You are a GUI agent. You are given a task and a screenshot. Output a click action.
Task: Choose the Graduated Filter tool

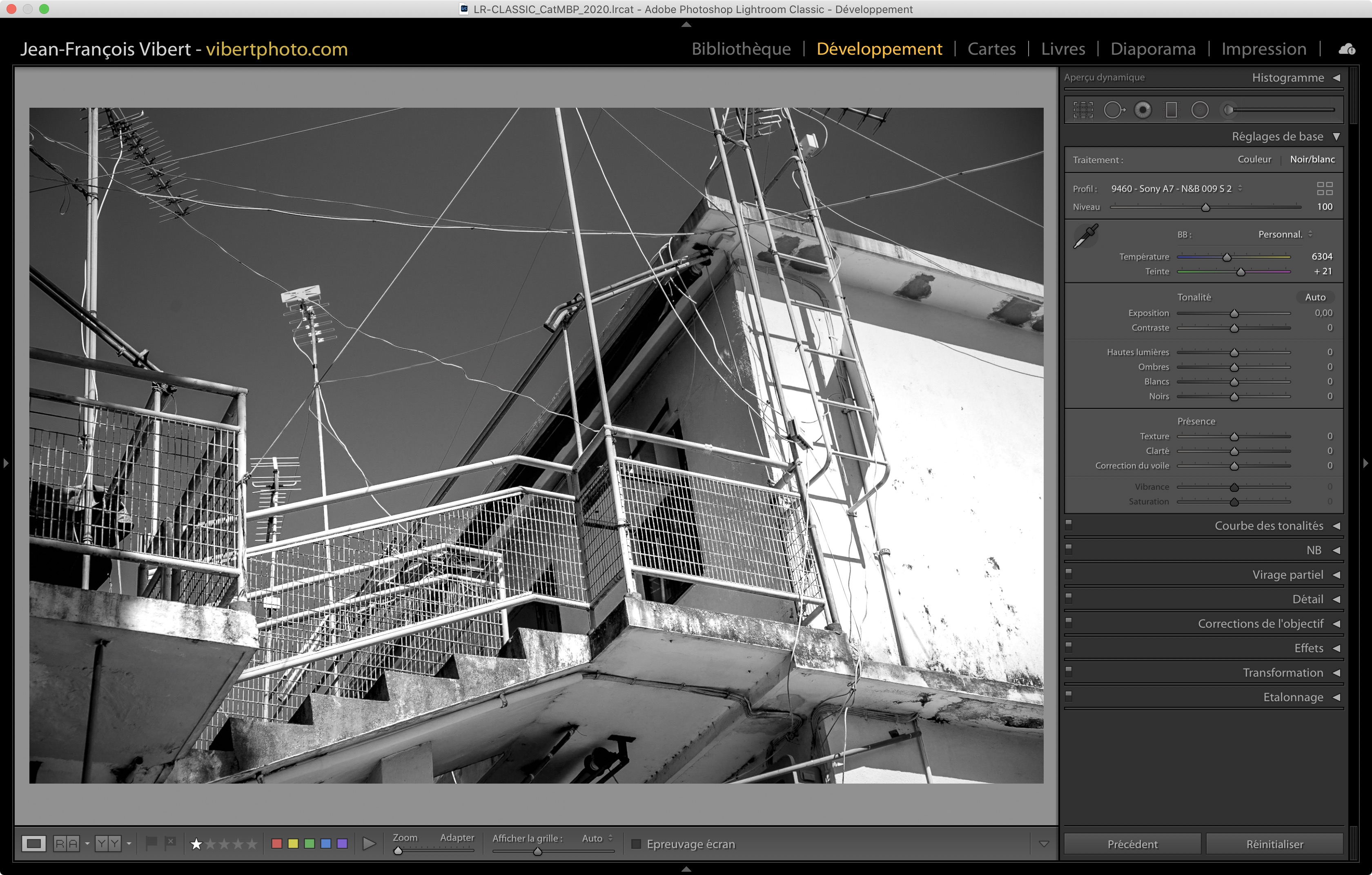pyautogui.click(x=1172, y=110)
